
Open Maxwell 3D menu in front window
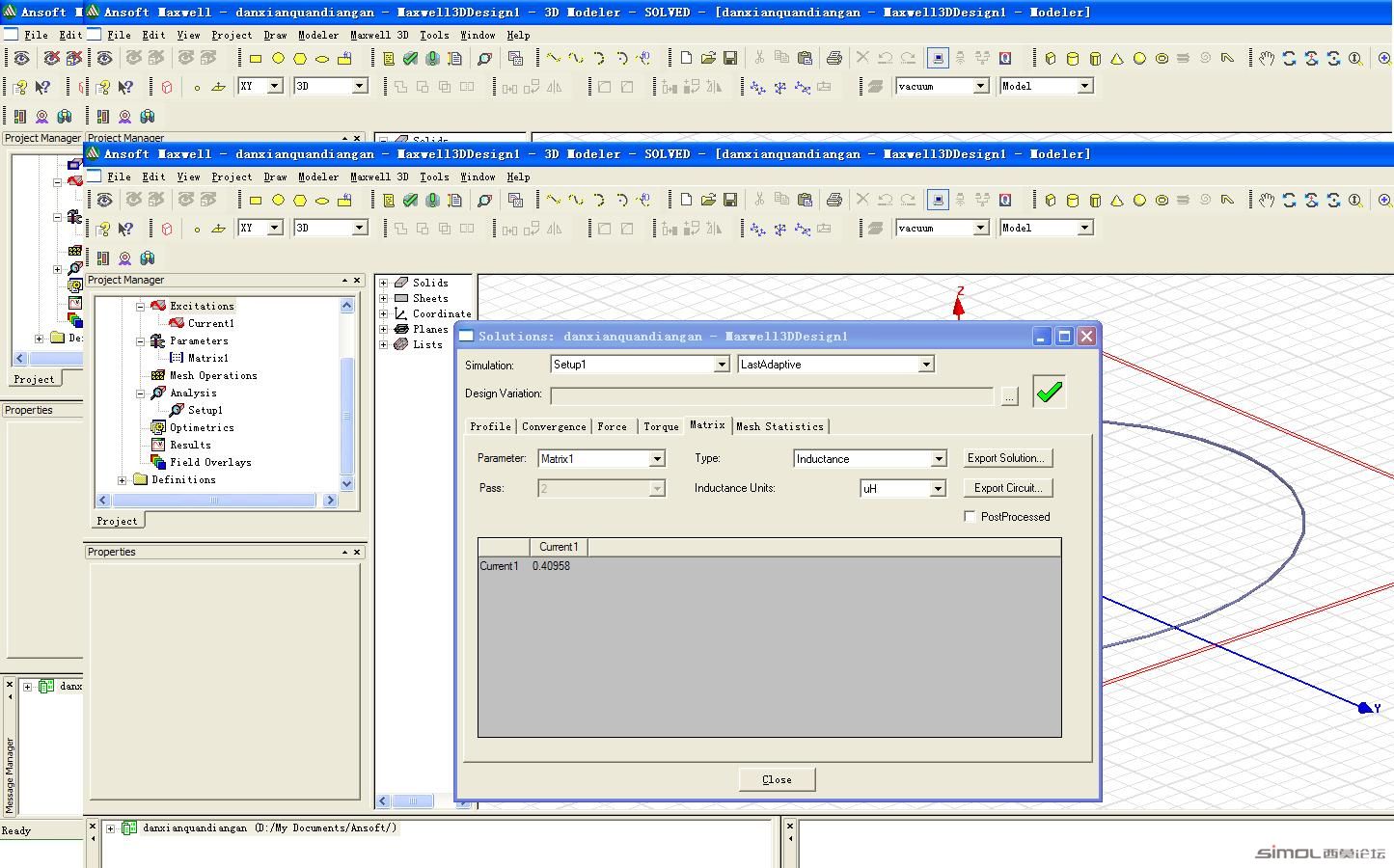[379, 177]
